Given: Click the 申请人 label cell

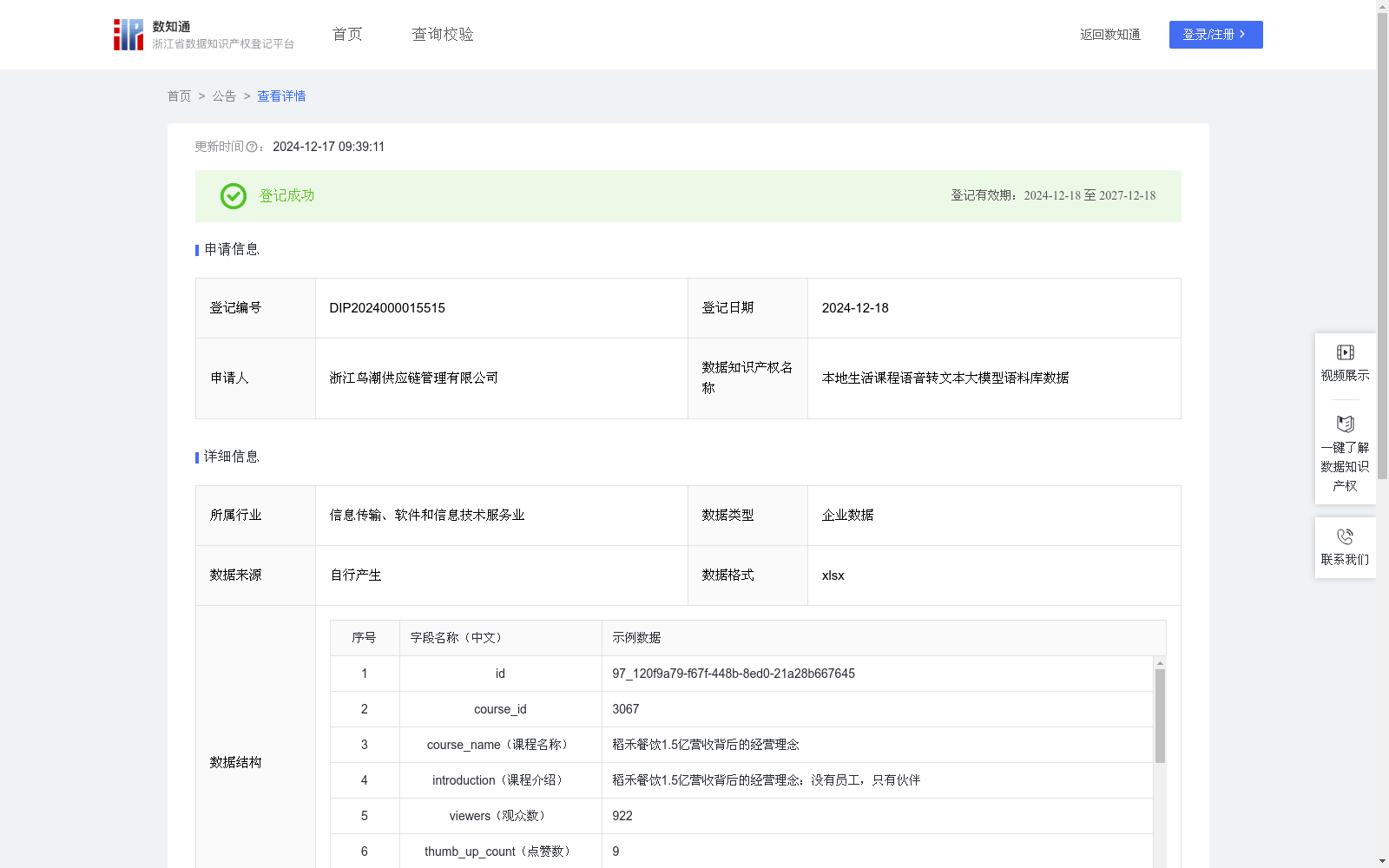Looking at the screenshot, I should point(256,378).
